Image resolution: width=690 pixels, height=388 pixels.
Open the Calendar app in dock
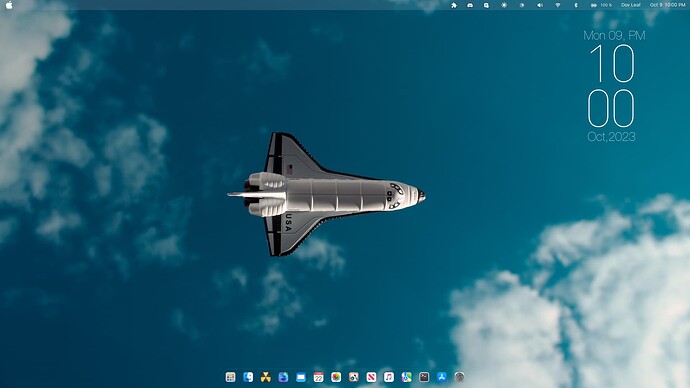point(319,377)
